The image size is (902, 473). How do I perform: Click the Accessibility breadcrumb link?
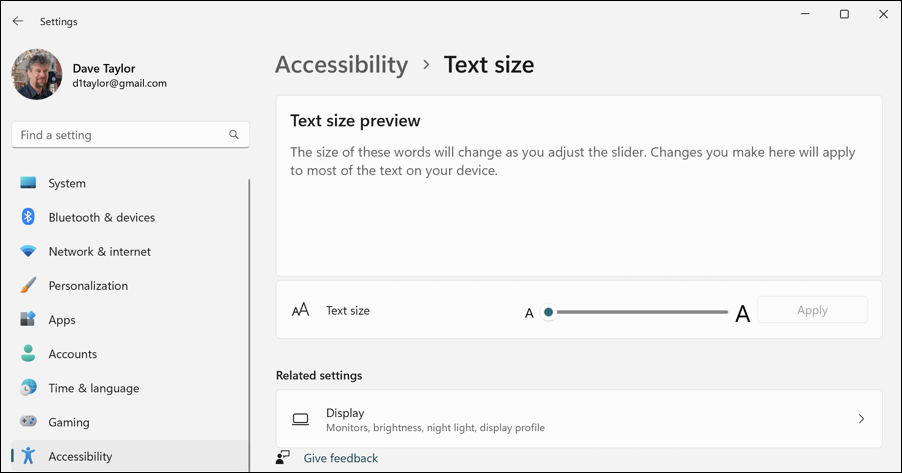pos(342,64)
